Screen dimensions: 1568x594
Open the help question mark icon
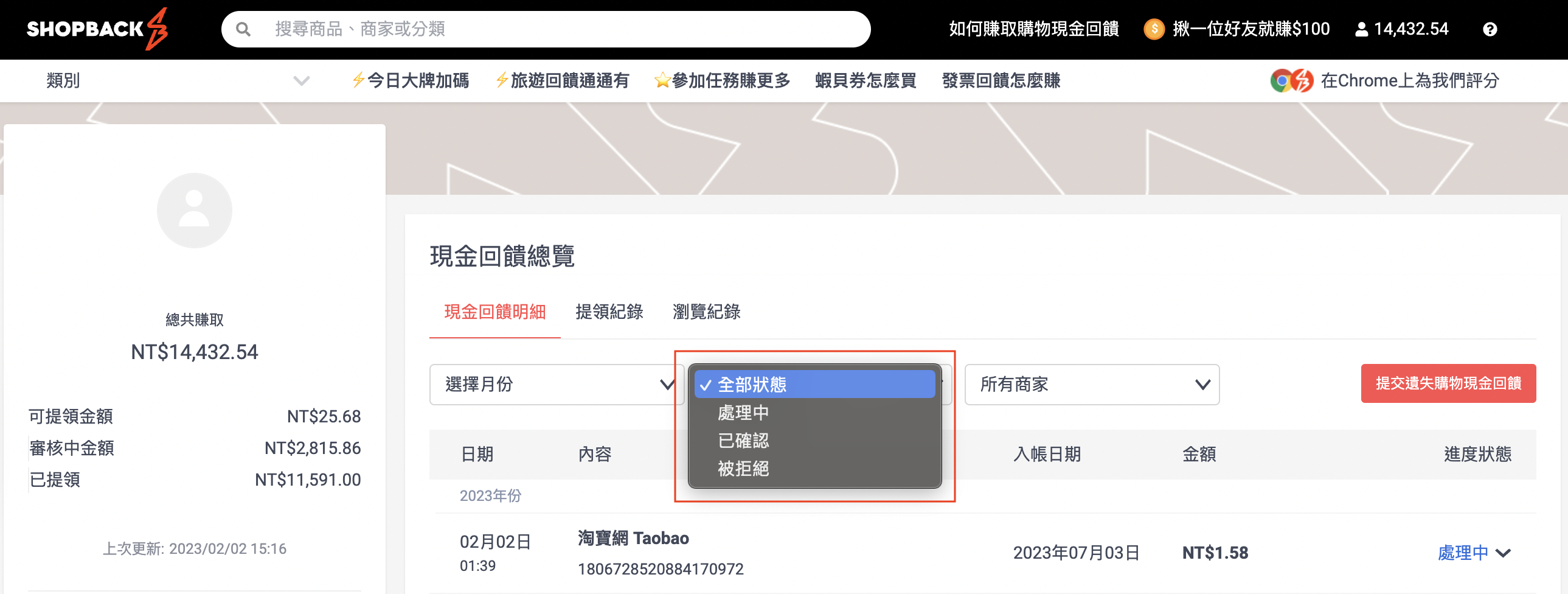(1490, 29)
